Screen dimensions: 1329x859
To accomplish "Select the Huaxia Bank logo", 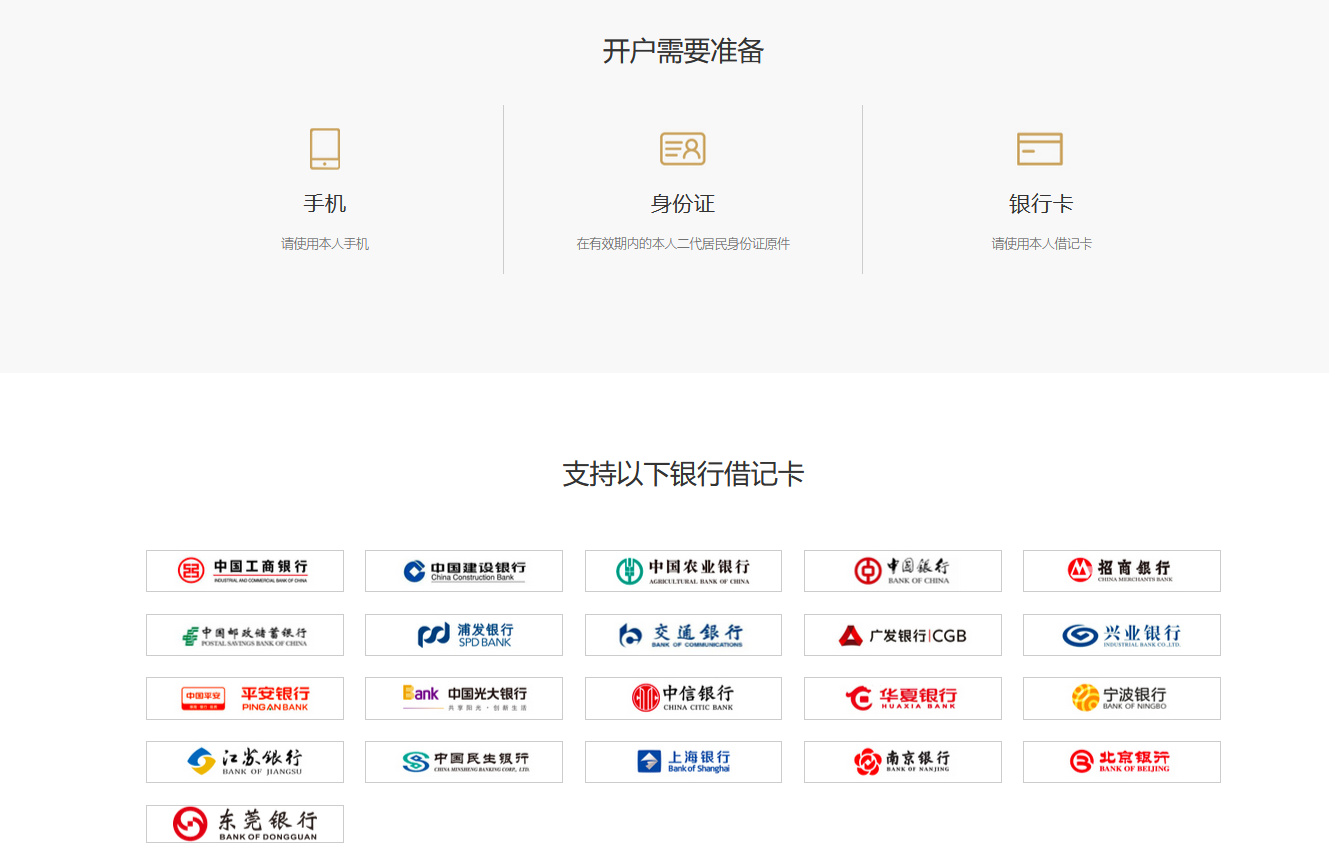I will (902, 698).
